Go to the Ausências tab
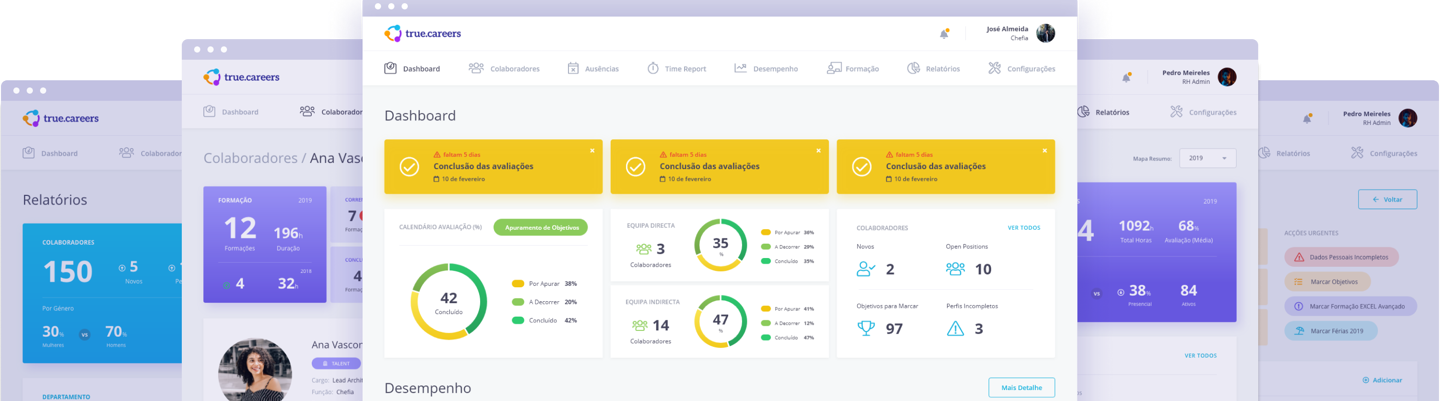The height and width of the screenshot is (401, 1440). coord(593,69)
